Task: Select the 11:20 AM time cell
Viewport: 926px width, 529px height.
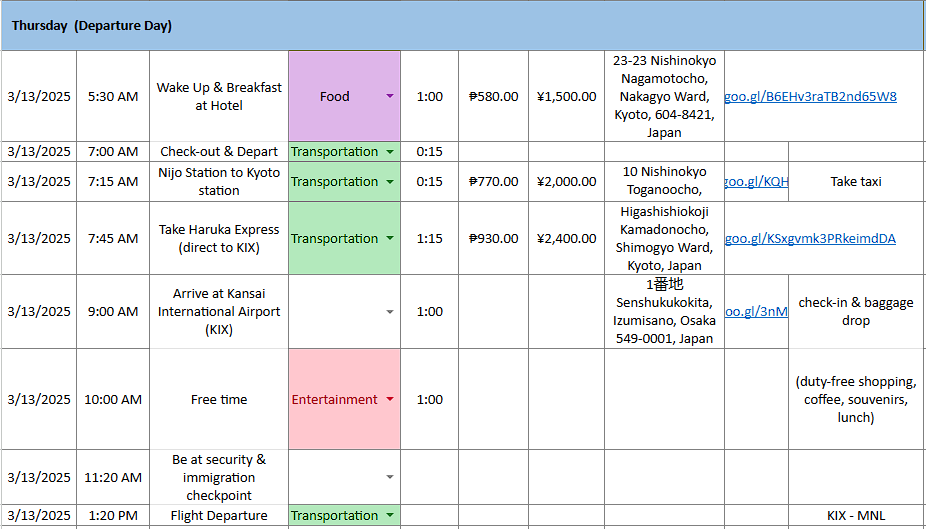Action: [x=113, y=477]
